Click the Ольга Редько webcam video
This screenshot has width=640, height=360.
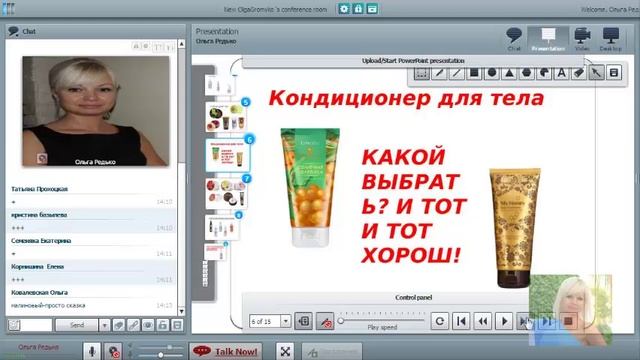point(96,111)
